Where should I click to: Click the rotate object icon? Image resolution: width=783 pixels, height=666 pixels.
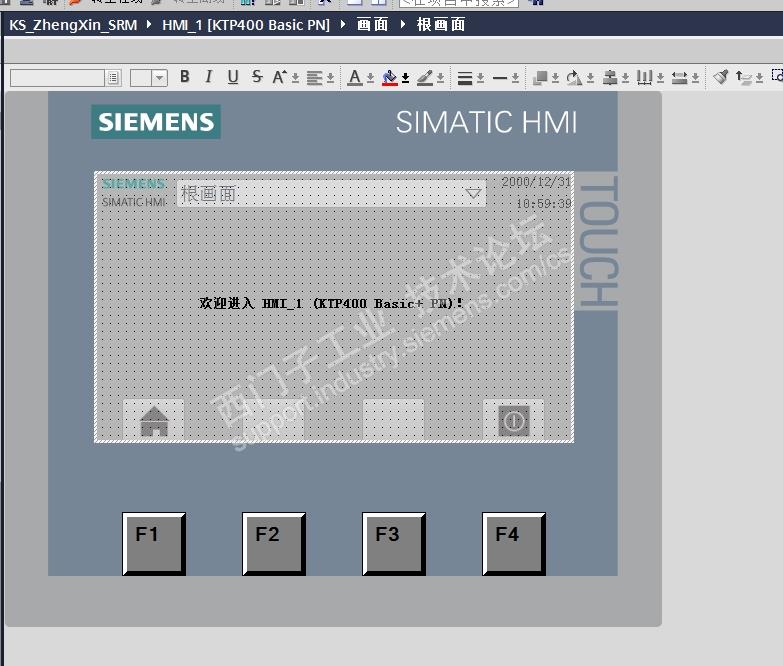coord(574,78)
